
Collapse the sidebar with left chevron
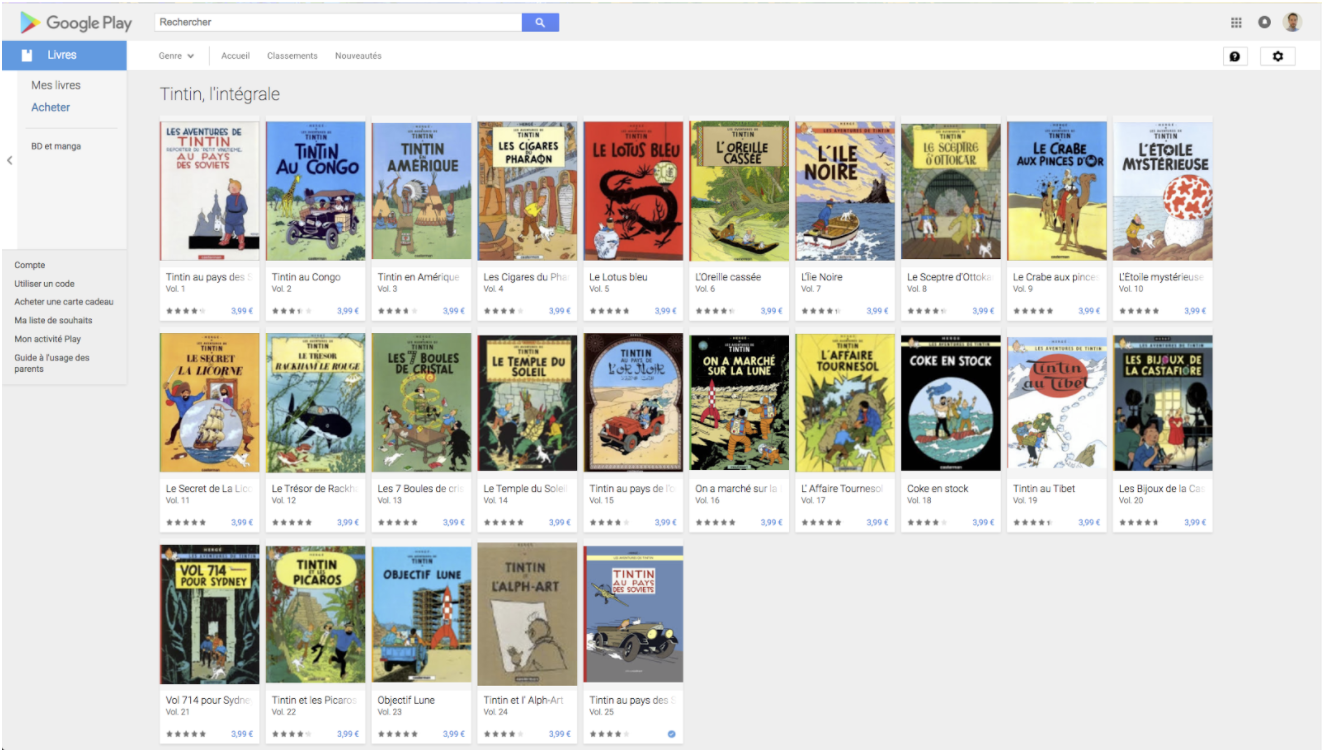point(9,160)
